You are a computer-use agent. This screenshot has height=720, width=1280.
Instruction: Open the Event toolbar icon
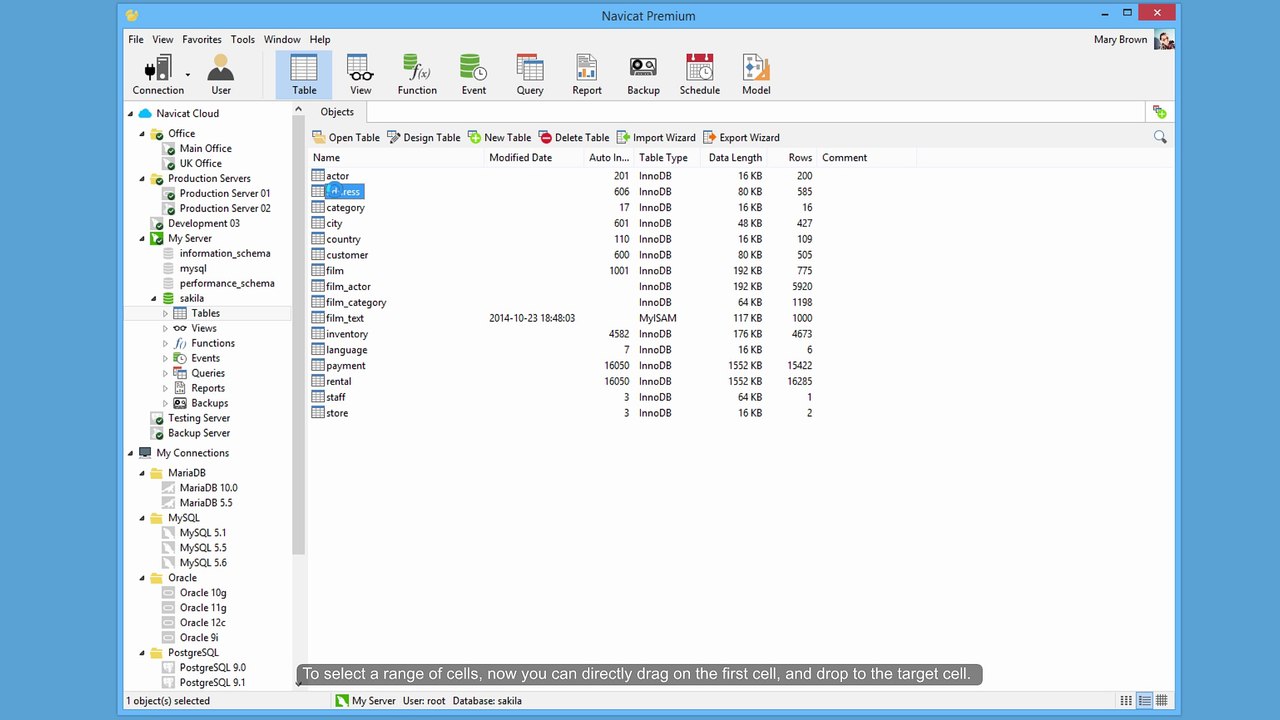(x=474, y=75)
